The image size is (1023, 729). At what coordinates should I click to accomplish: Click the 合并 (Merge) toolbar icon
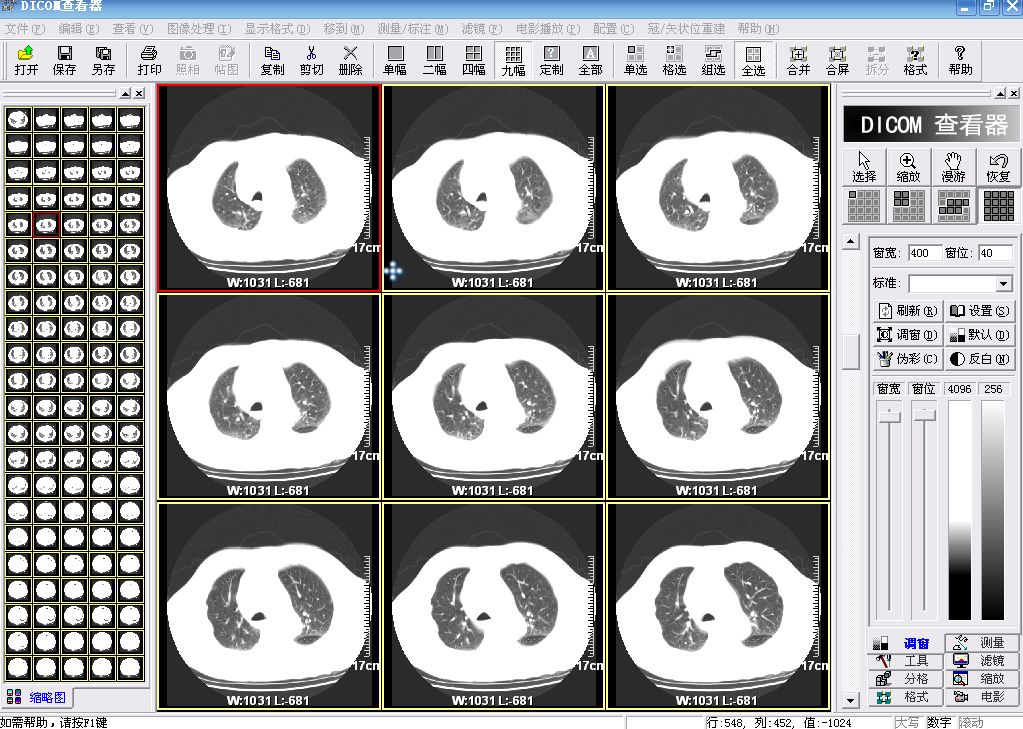pyautogui.click(x=798, y=60)
